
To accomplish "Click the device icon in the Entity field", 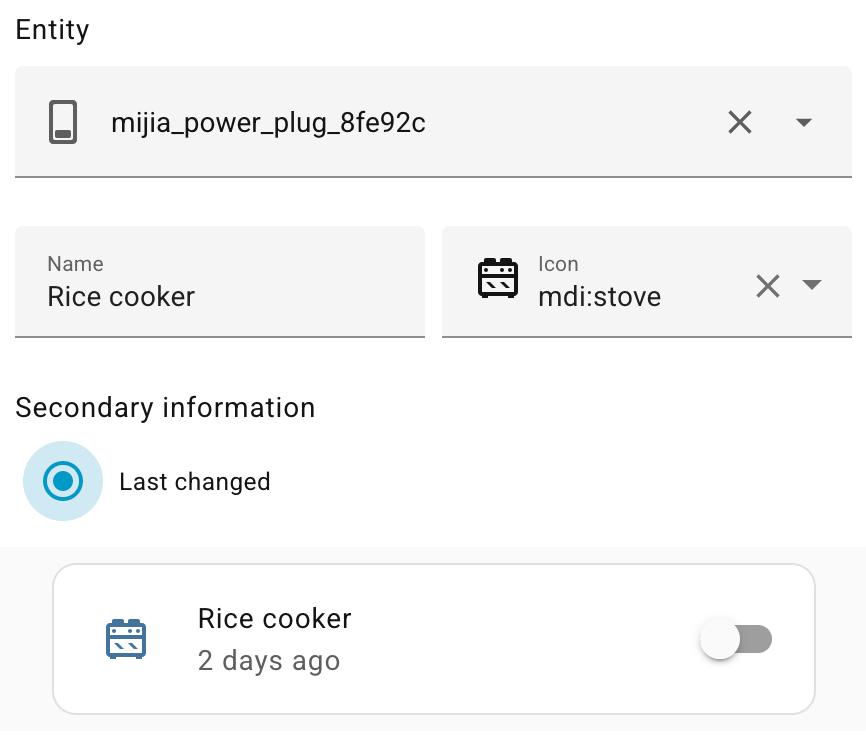I will click(63, 122).
